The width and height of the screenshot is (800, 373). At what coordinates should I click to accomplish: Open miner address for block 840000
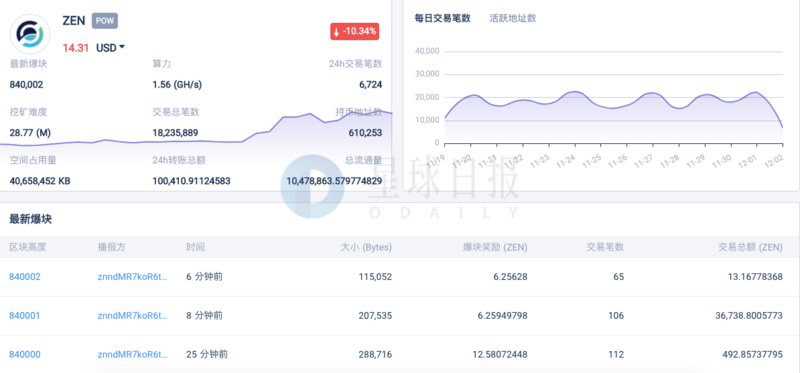tap(133, 354)
